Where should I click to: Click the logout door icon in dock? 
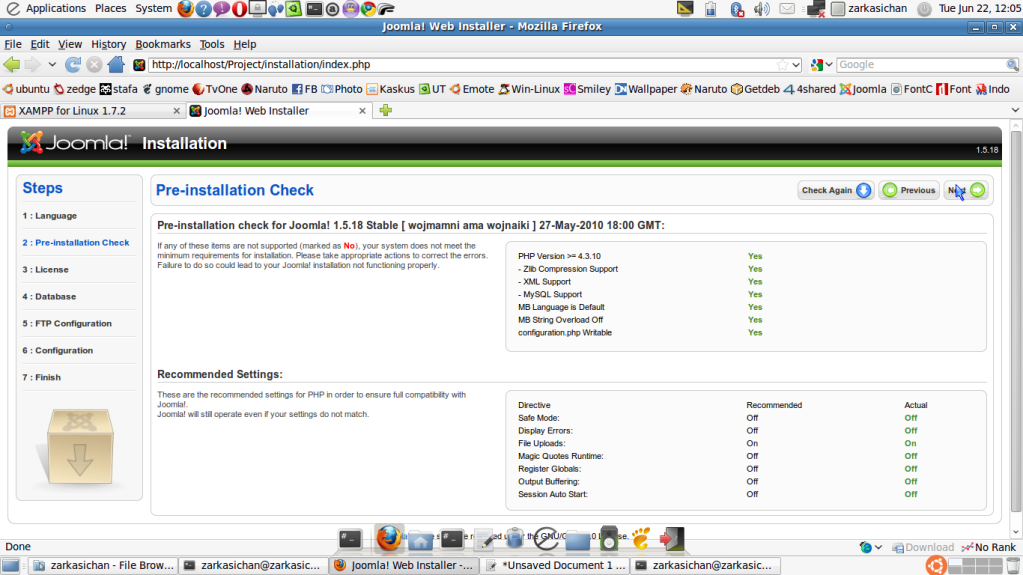[x=671, y=538]
